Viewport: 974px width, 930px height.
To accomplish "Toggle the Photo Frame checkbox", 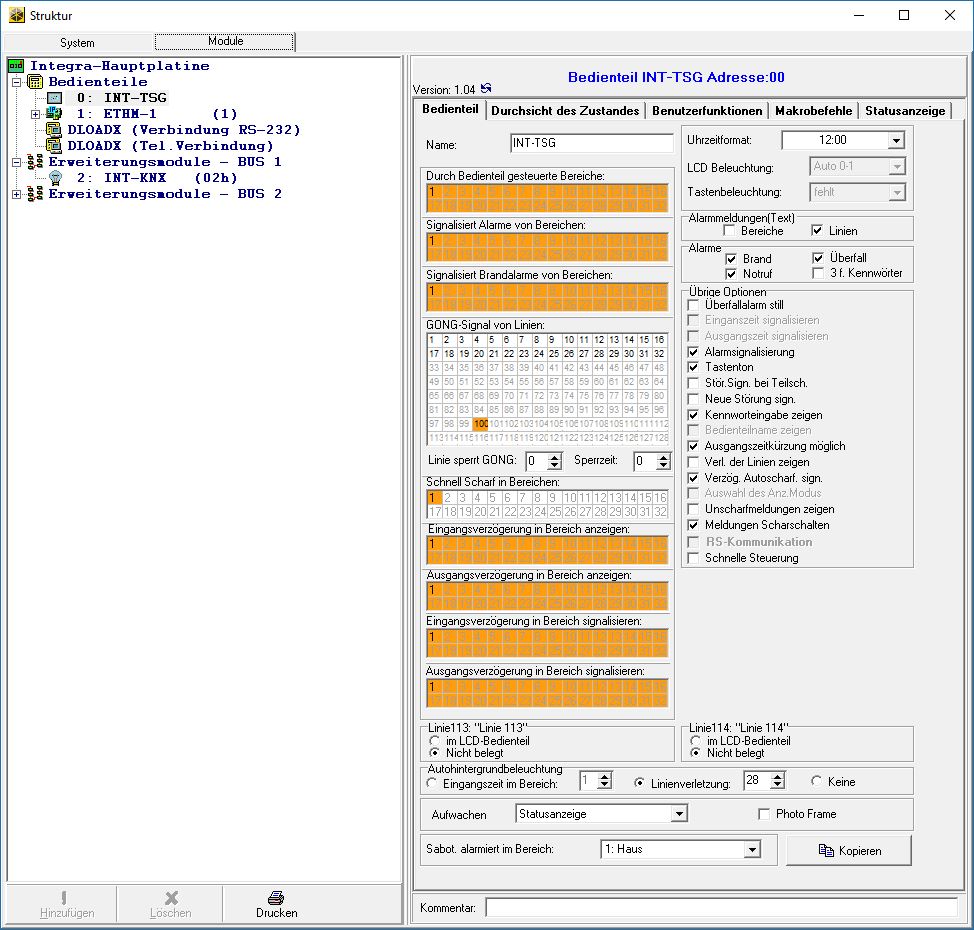I will [765, 814].
